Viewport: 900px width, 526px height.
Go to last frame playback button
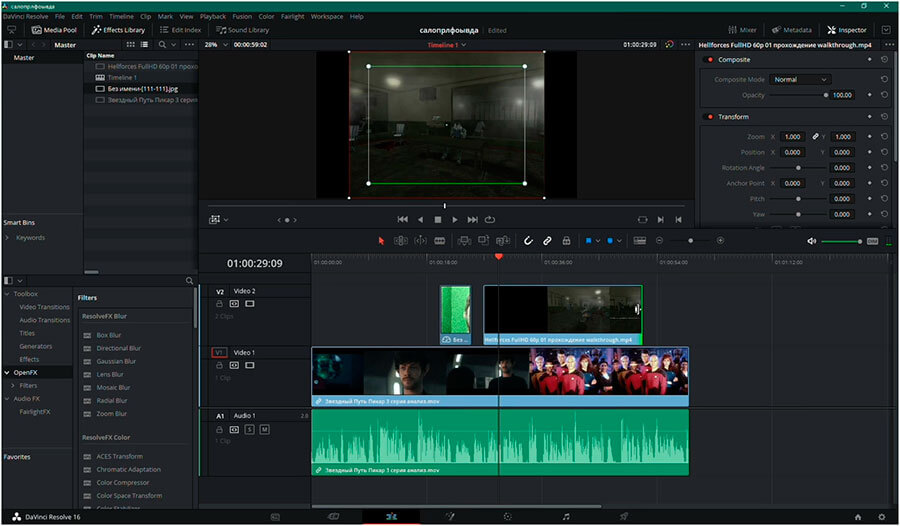[x=472, y=219]
